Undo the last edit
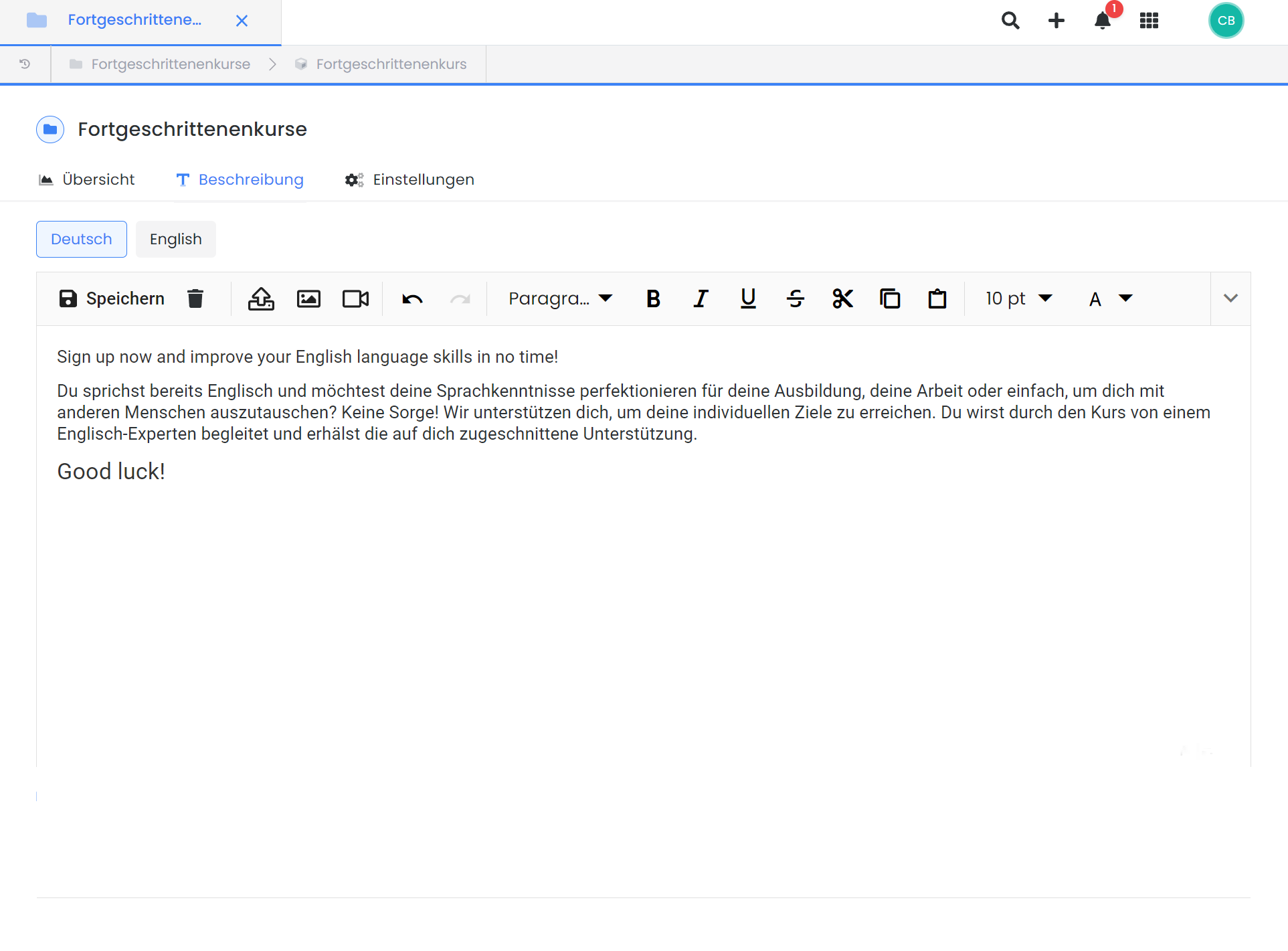The image size is (1288, 951). tap(412, 298)
